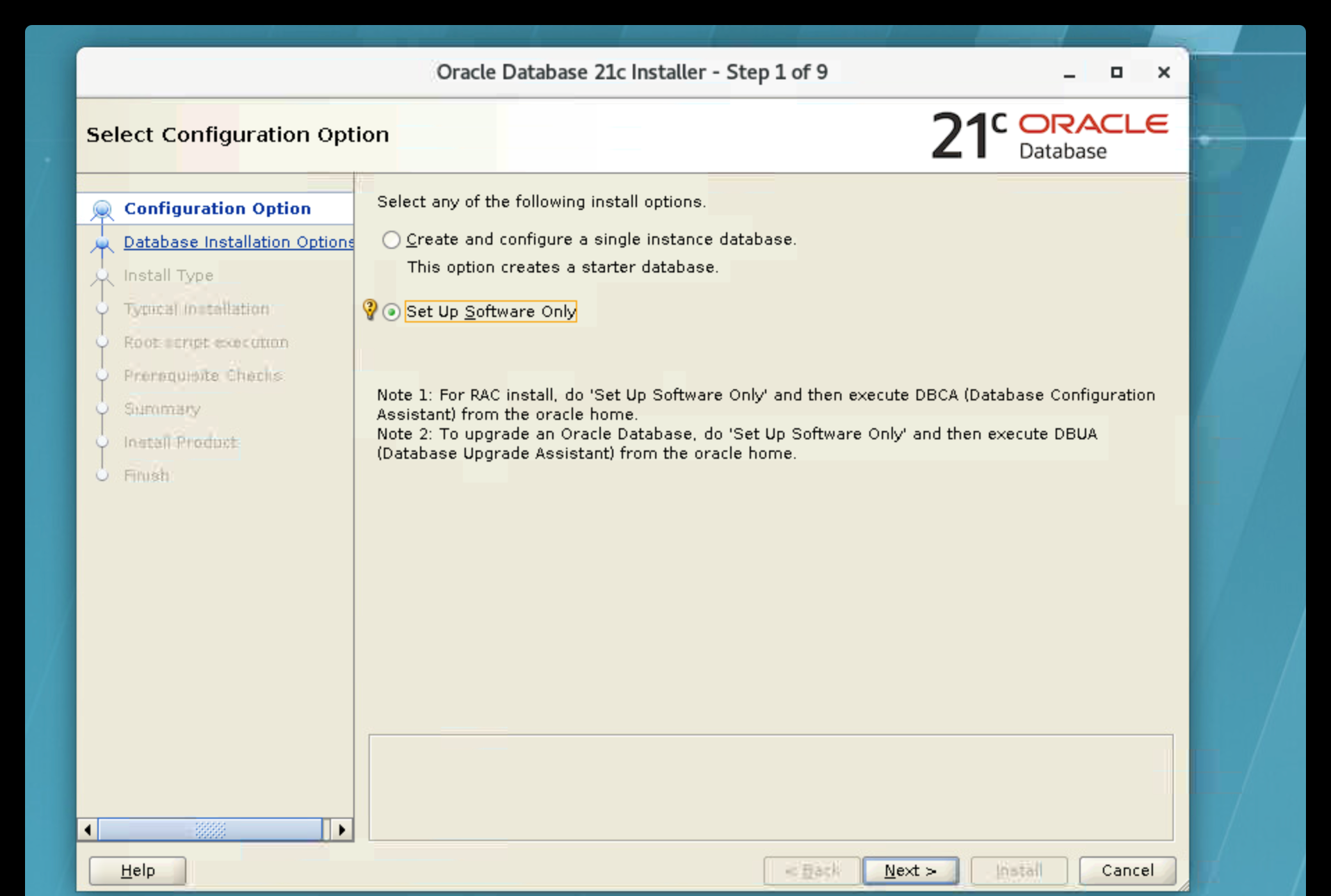Open the Help button
This screenshot has height=896, width=1331.
[138, 870]
